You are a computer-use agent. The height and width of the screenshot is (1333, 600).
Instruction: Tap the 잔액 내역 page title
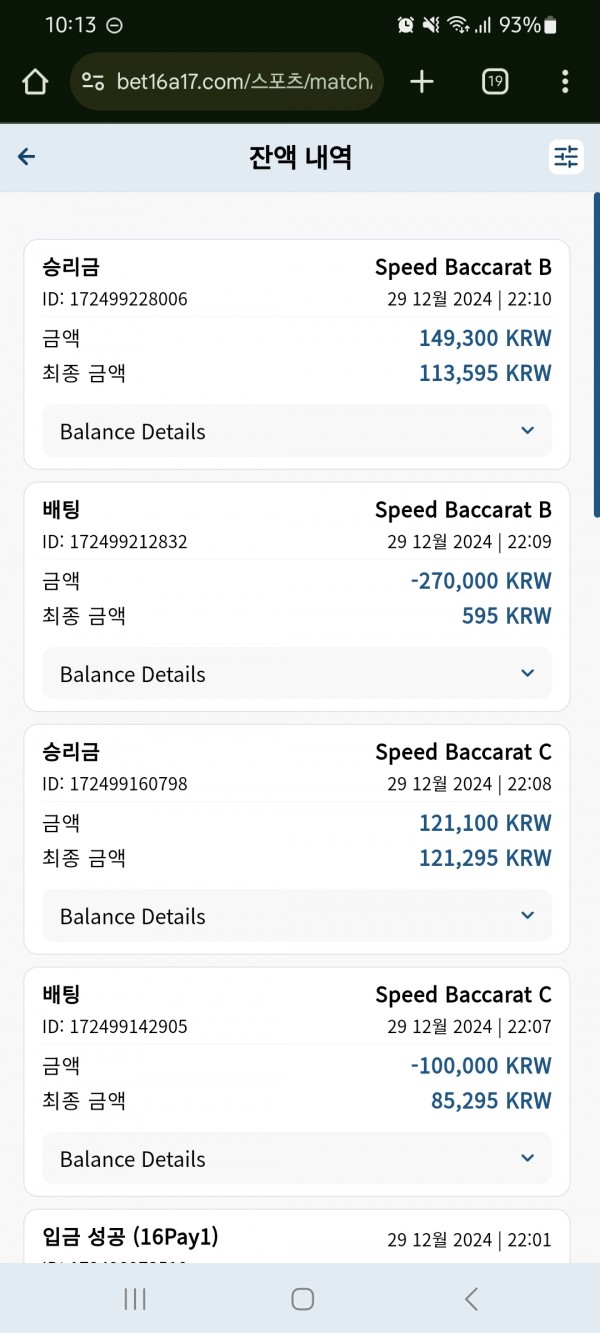[x=300, y=157]
